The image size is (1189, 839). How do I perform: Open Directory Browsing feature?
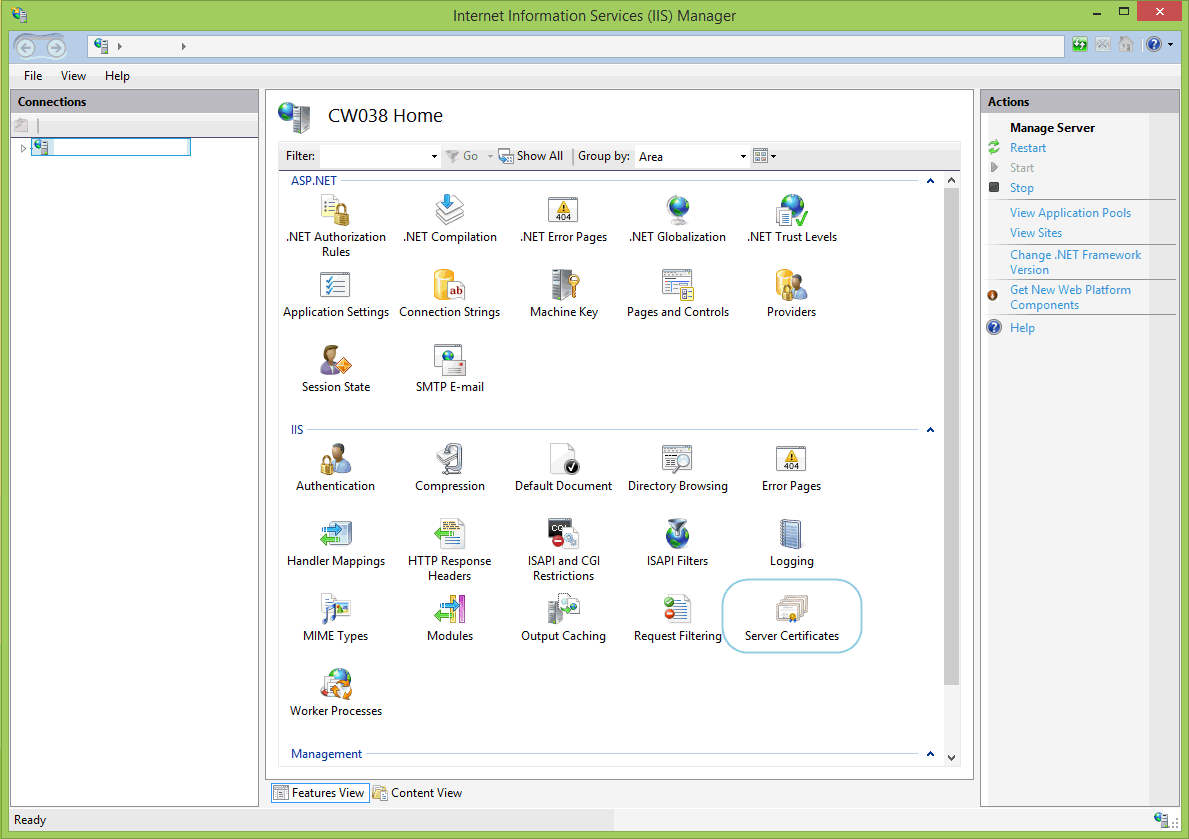click(677, 468)
